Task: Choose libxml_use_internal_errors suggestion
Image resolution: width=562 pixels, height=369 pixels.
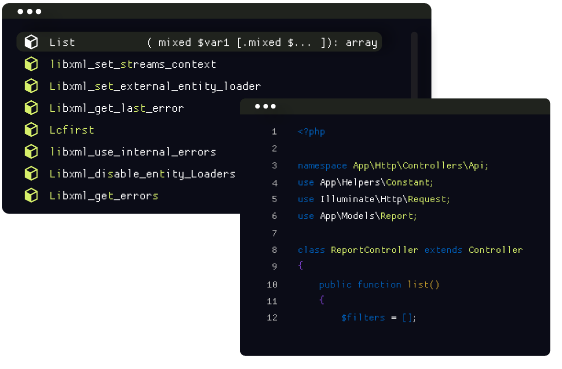Action: [x=133, y=152]
